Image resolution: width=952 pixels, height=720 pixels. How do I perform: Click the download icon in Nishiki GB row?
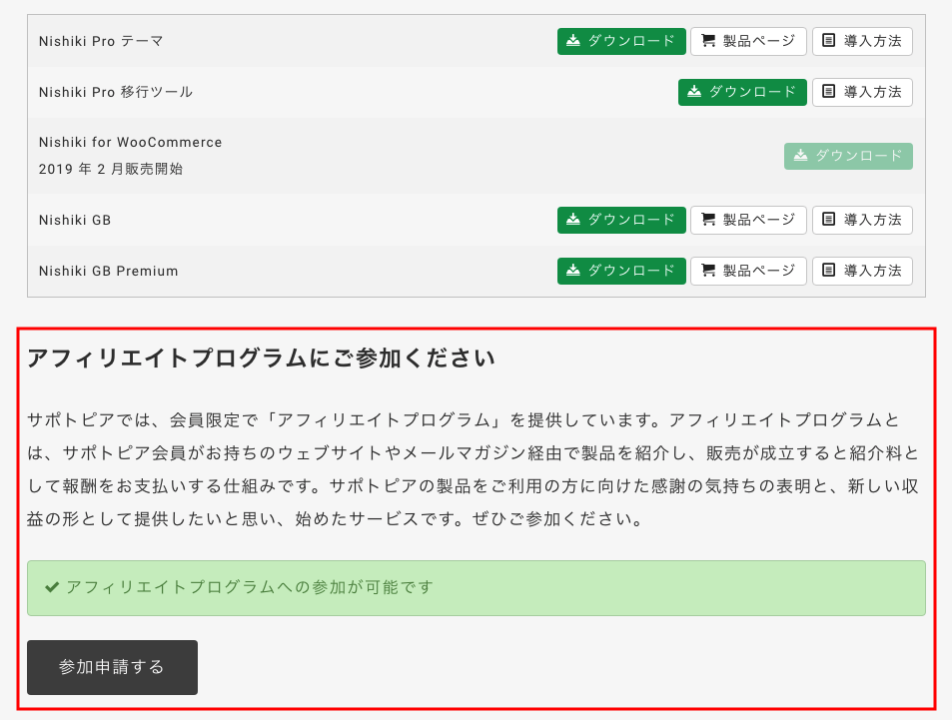tap(573, 219)
